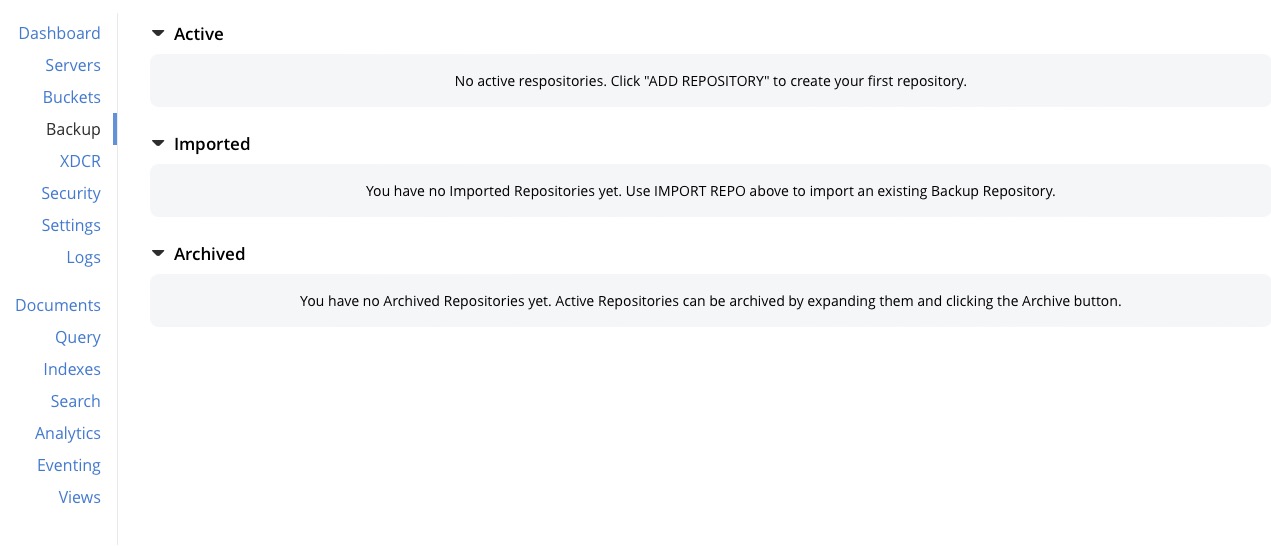The width and height of the screenshot is (1271, 546).
Task: Click the no active repositories message
Action: coord(710,81)
